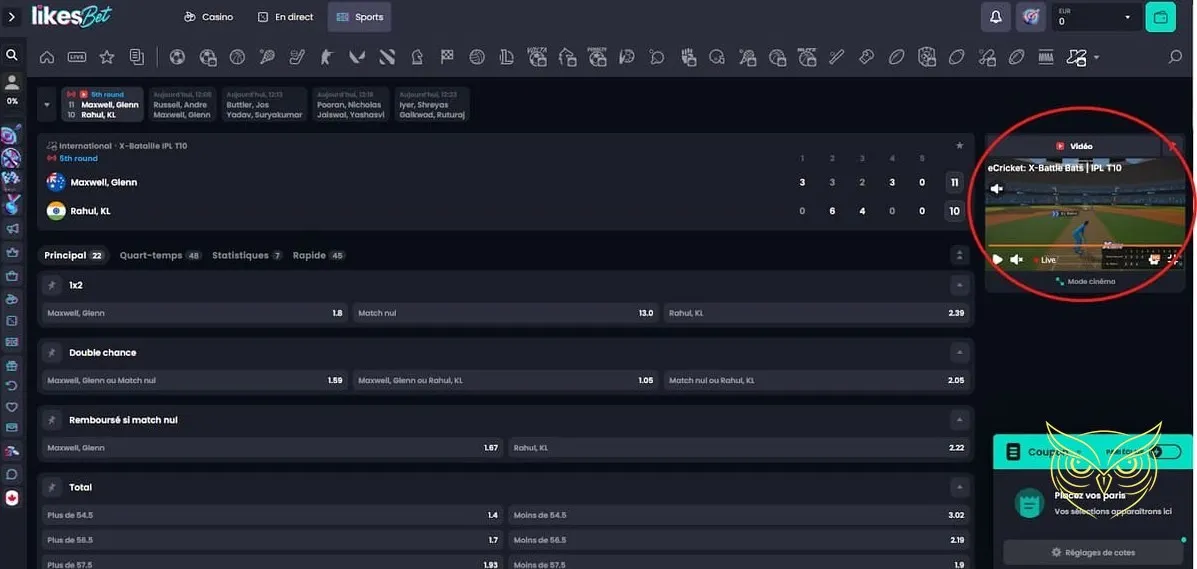Open favorites star in sports bar

[107, 57]
